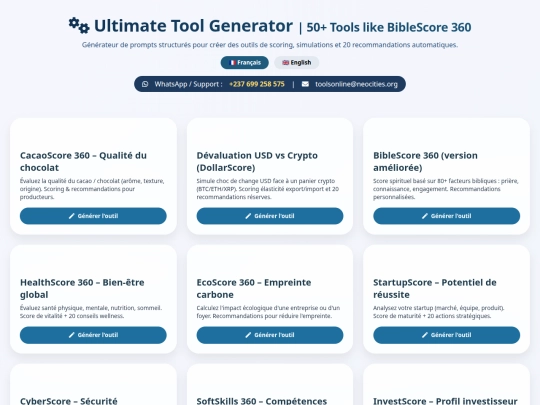Click "50+ Tools like BibleScore 360" text

click(389, 27)
